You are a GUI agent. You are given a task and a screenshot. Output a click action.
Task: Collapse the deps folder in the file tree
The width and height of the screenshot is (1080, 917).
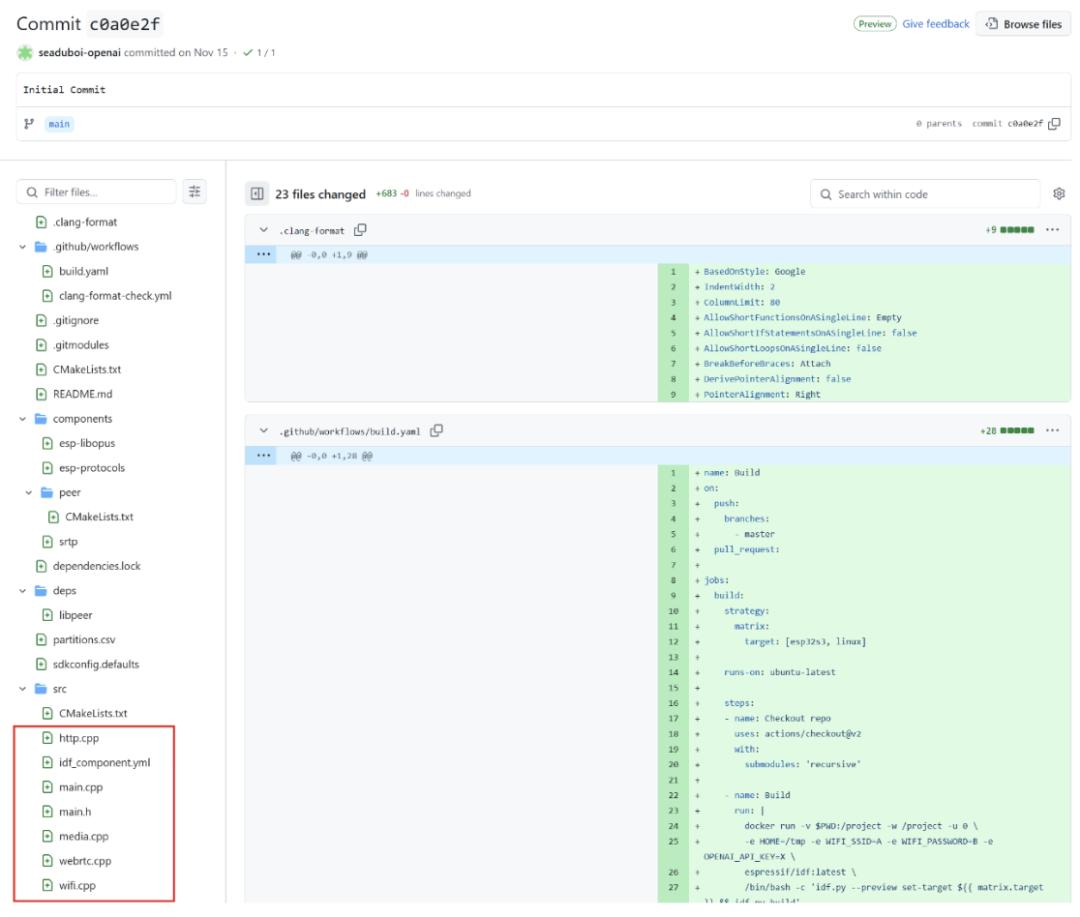pos(23,590)
